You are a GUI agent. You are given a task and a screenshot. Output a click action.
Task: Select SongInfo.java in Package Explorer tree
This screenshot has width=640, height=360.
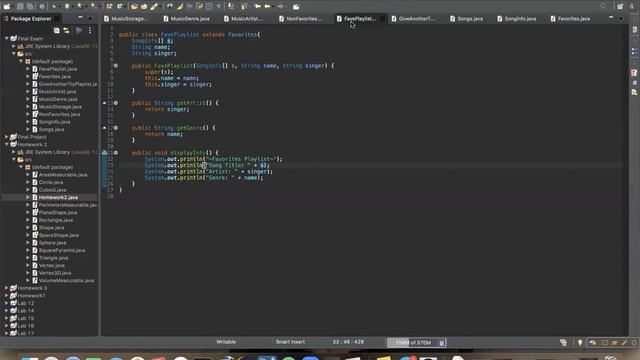(54, 122)
